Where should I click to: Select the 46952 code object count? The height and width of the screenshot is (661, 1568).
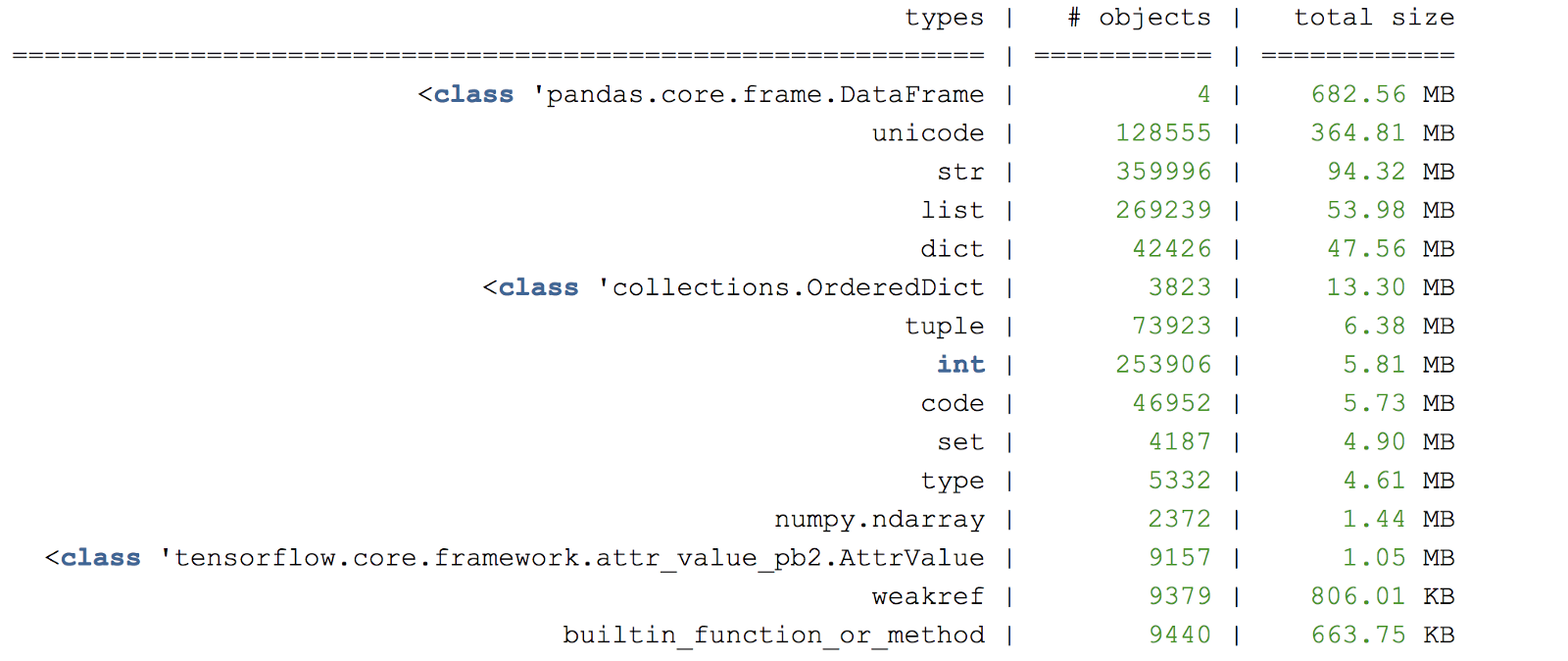coord(1171,403)
